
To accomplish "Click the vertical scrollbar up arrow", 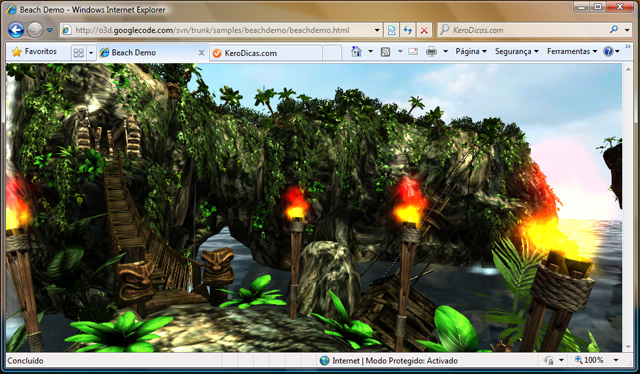I will (x=628, y=69).
